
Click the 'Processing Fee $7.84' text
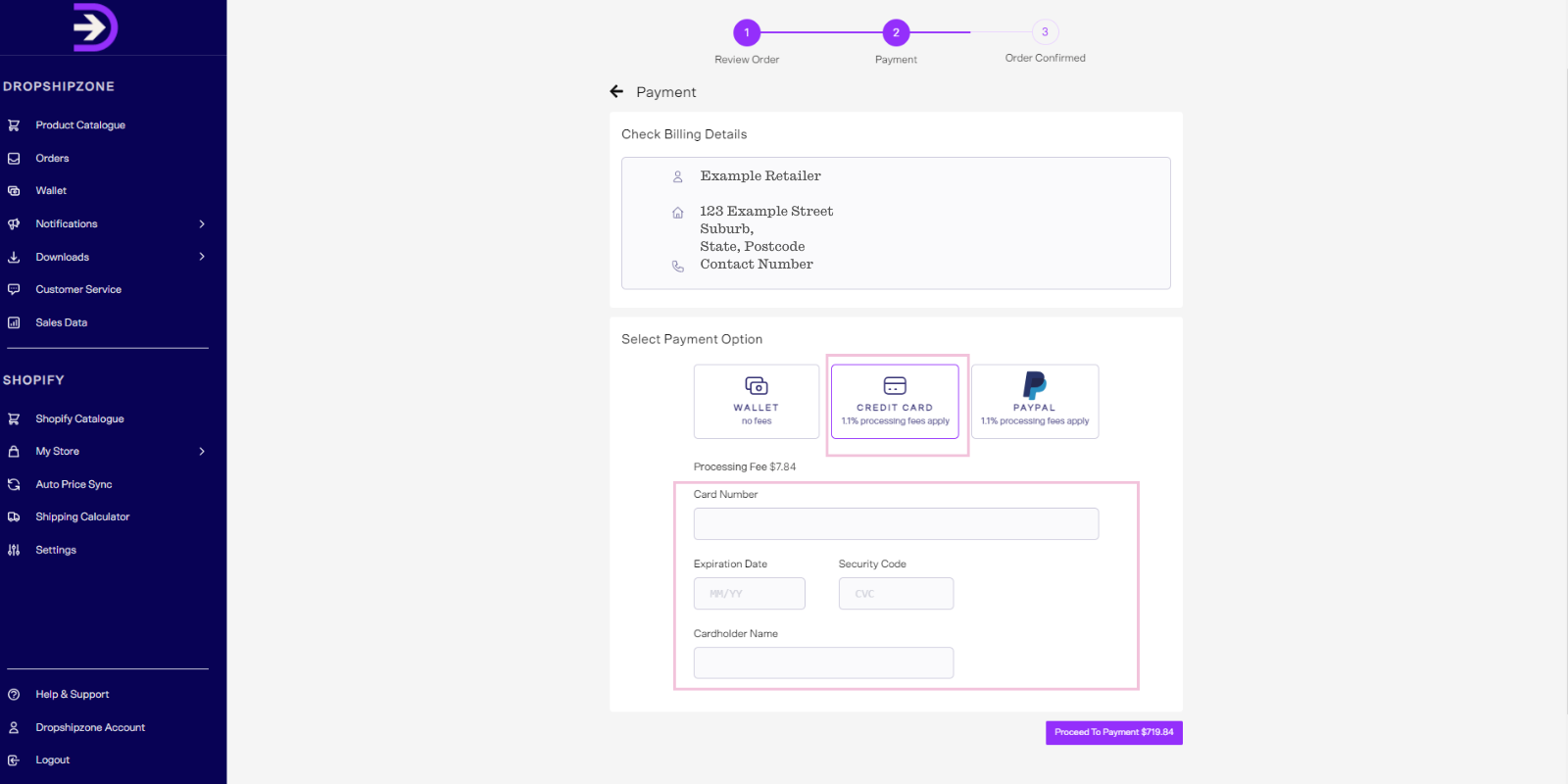coord(745,467)
